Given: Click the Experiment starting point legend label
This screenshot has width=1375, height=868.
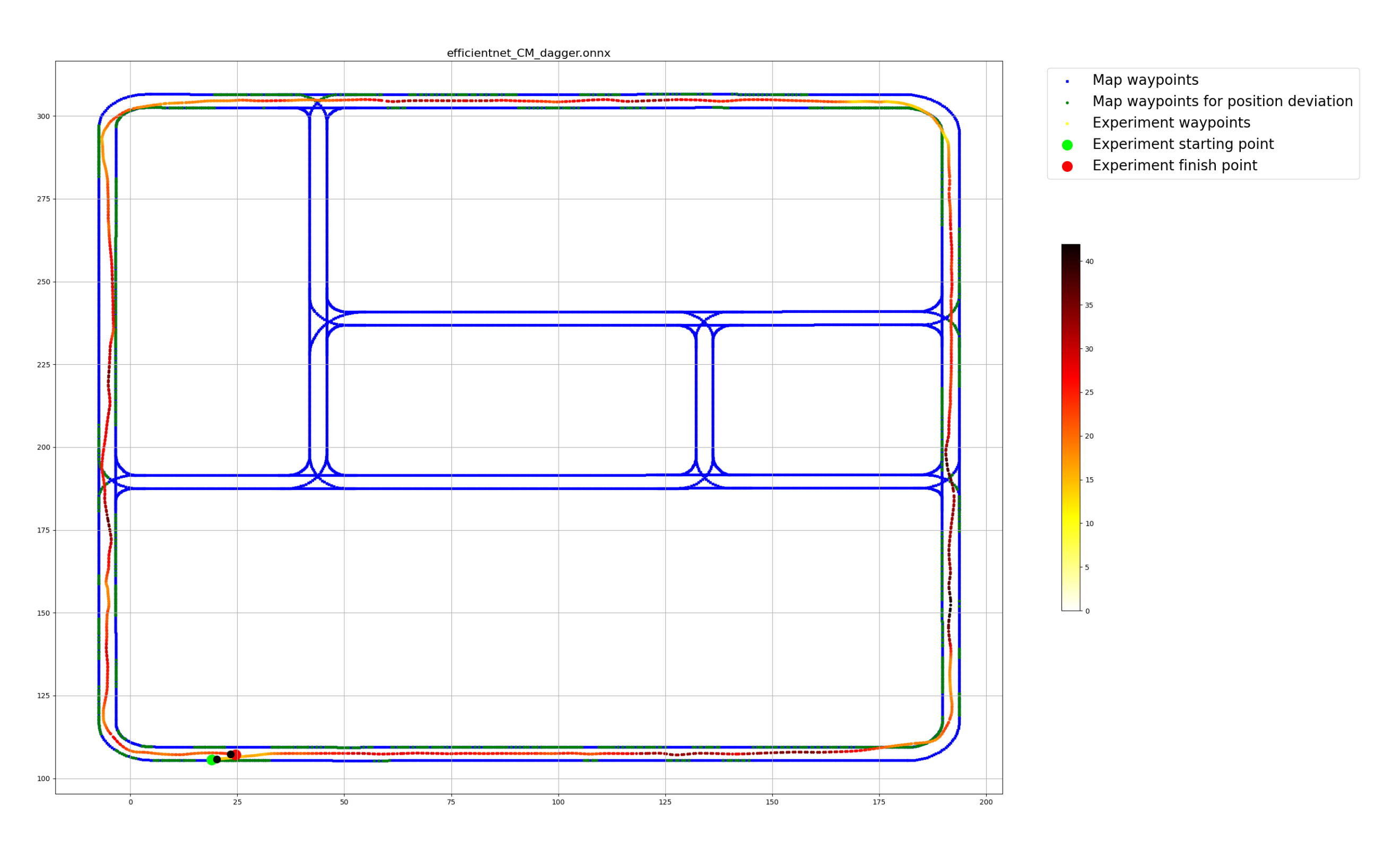Looking at the screenshot, I should coord(1182,144).
